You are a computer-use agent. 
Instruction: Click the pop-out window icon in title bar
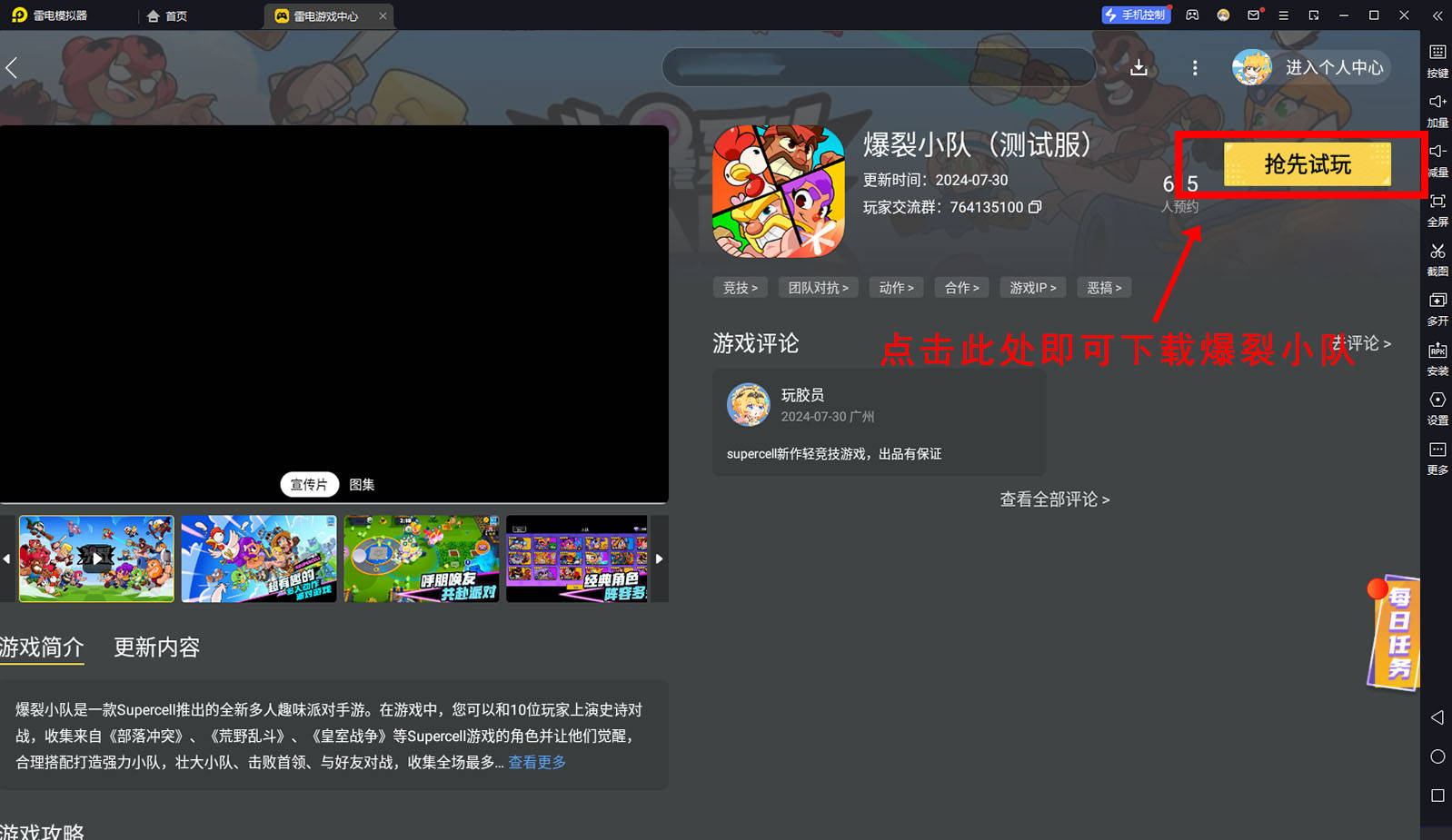(x=1314, y=15)
